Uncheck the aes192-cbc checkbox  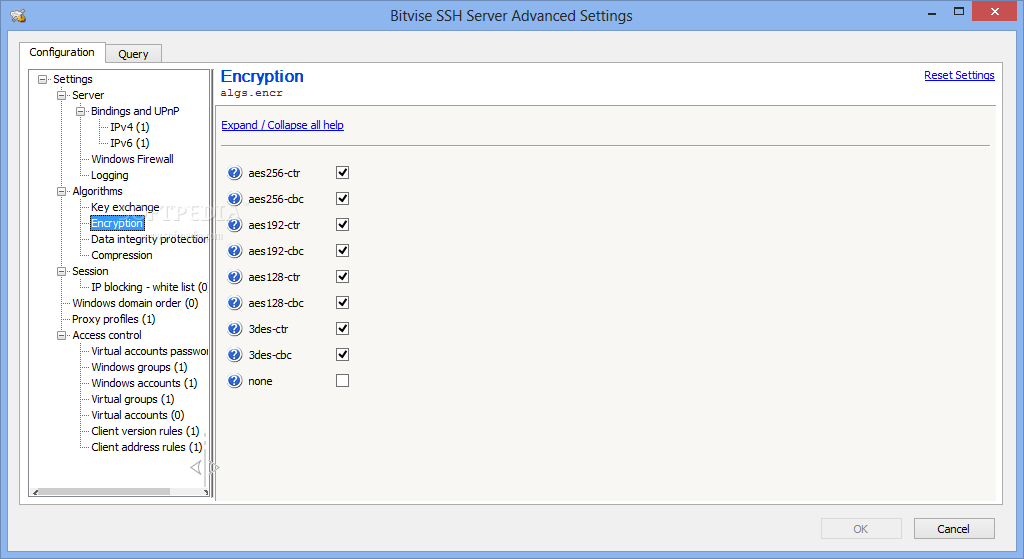pos(342,251)
